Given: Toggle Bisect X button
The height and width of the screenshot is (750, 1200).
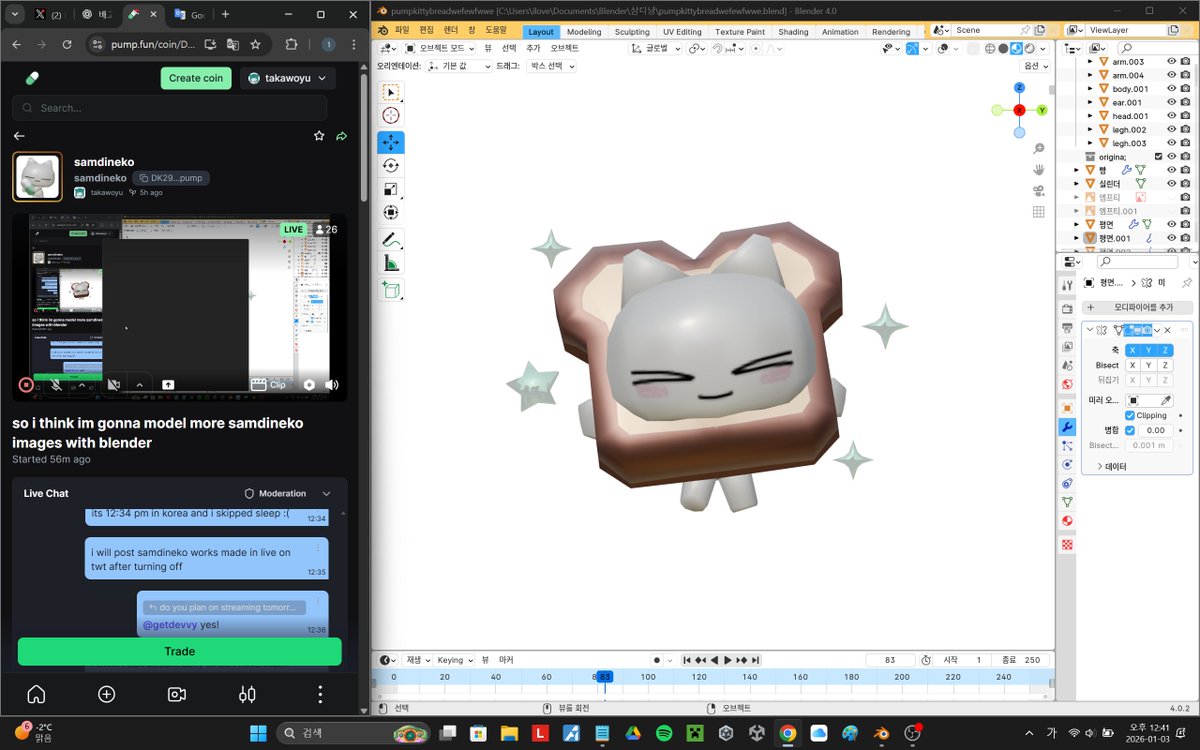Looking at the screenshot, I should tap(1132, 365).
